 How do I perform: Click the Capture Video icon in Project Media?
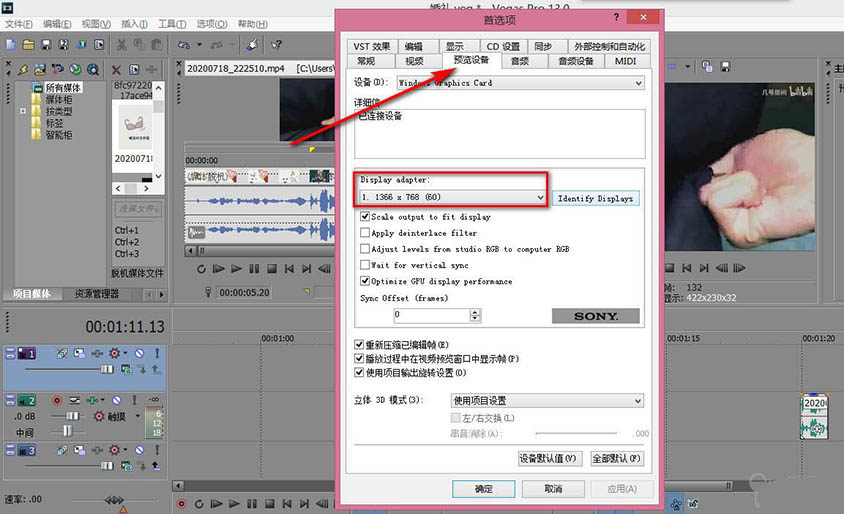click(57, 69)
